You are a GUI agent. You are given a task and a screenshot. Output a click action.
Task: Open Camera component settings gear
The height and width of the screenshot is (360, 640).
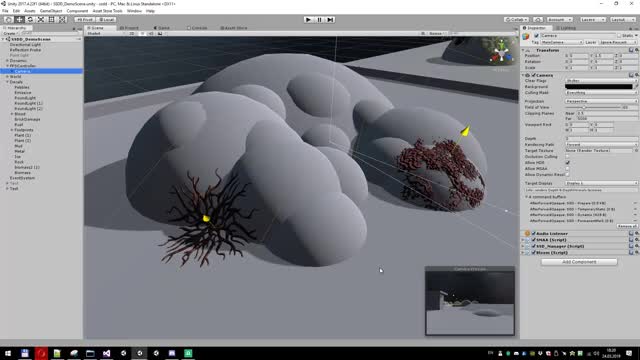pos(637,75)
